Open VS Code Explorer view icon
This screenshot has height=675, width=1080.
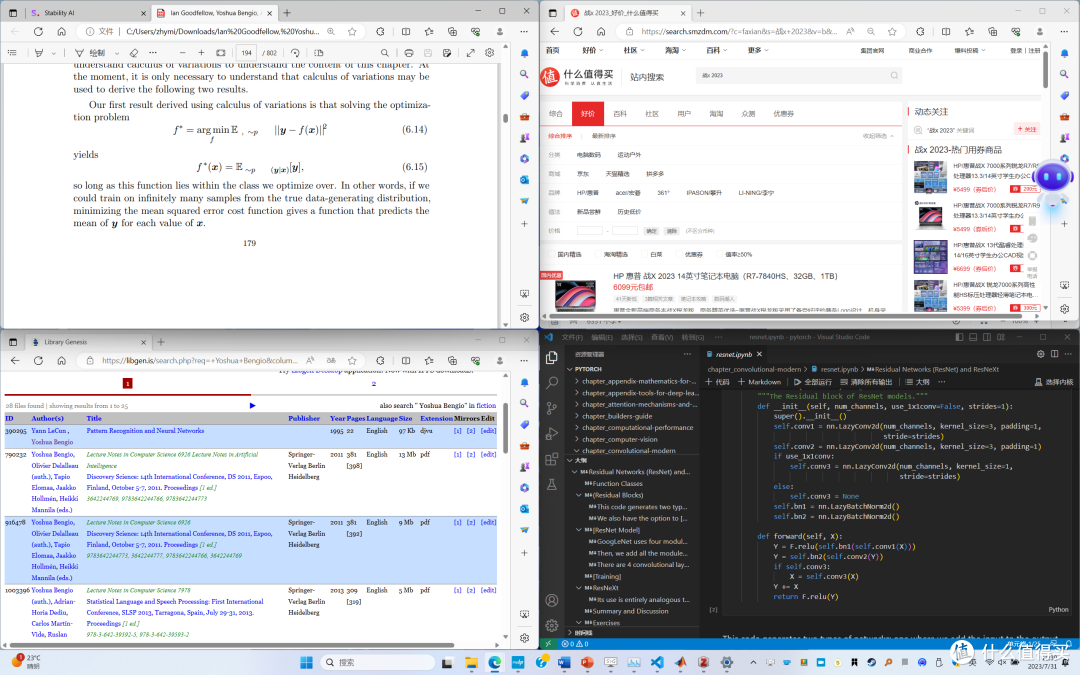tap(552, 357)
